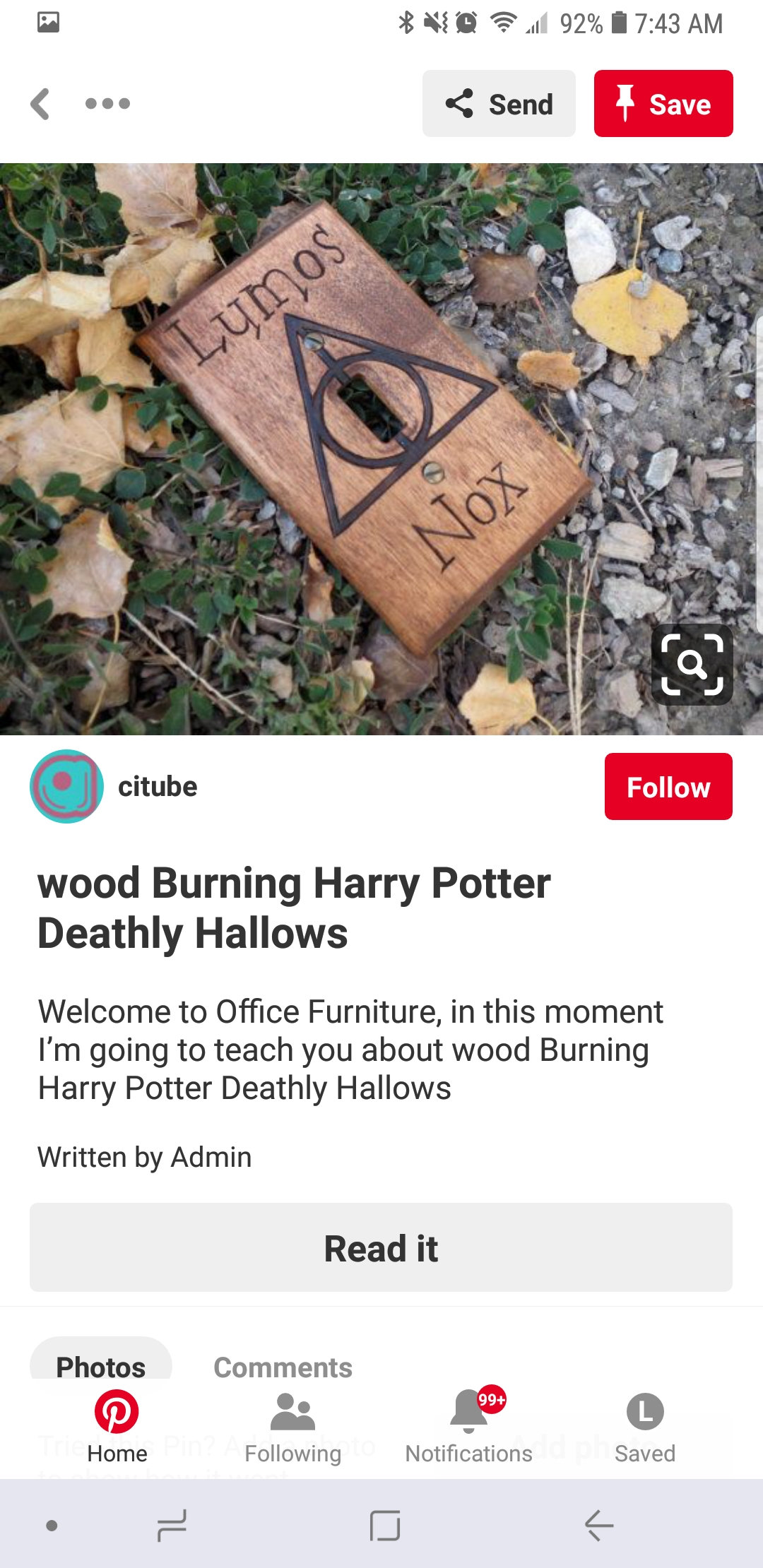Viewport: 763px width, 1568px height.
Task: Follow the citube account
Action: click(668, 786)
